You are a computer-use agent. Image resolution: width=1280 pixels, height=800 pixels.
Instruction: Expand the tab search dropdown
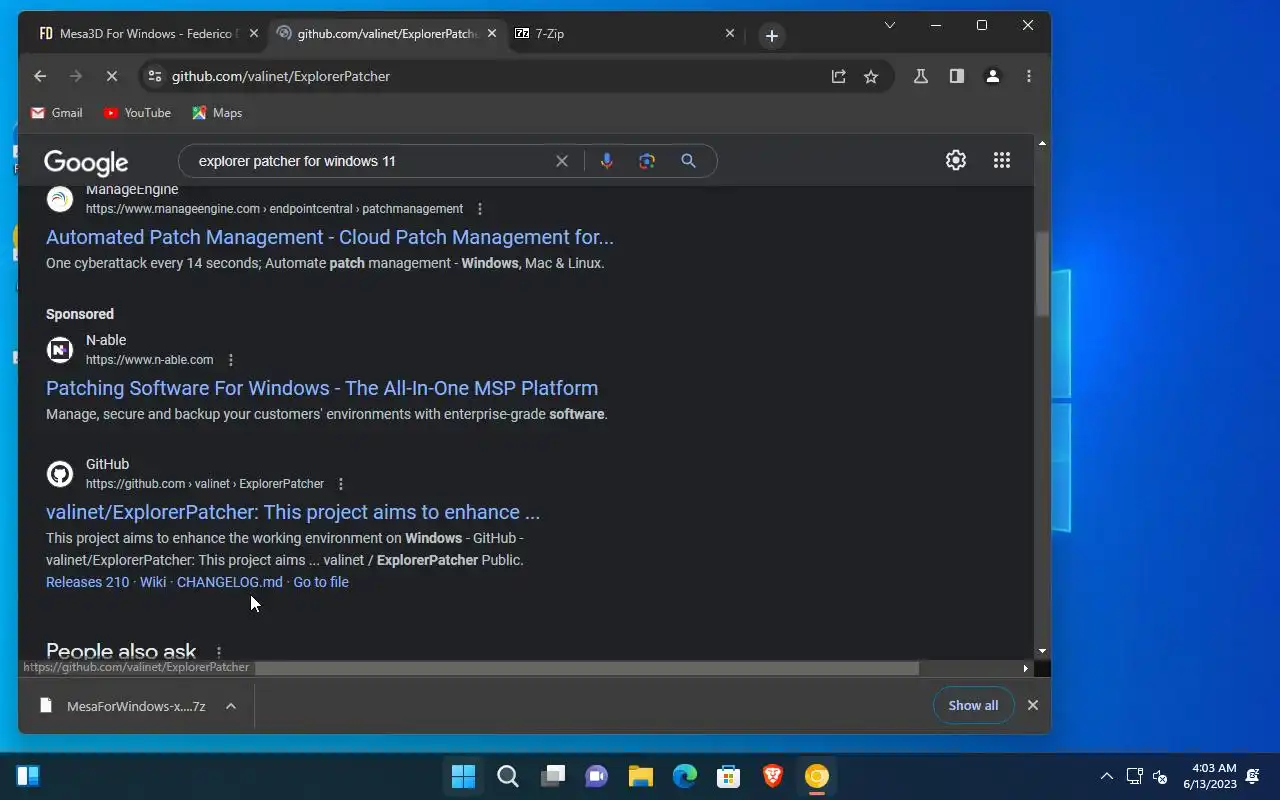(889, 25)
